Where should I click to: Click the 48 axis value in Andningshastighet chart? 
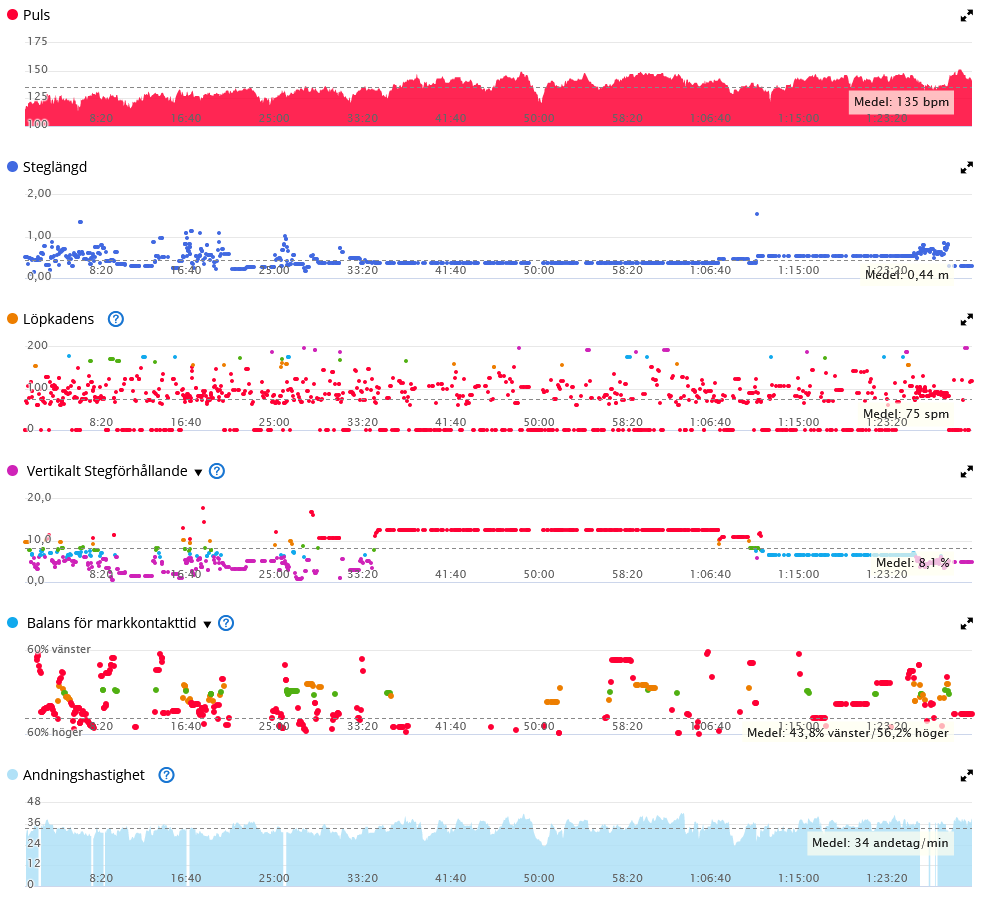point(33,801)
